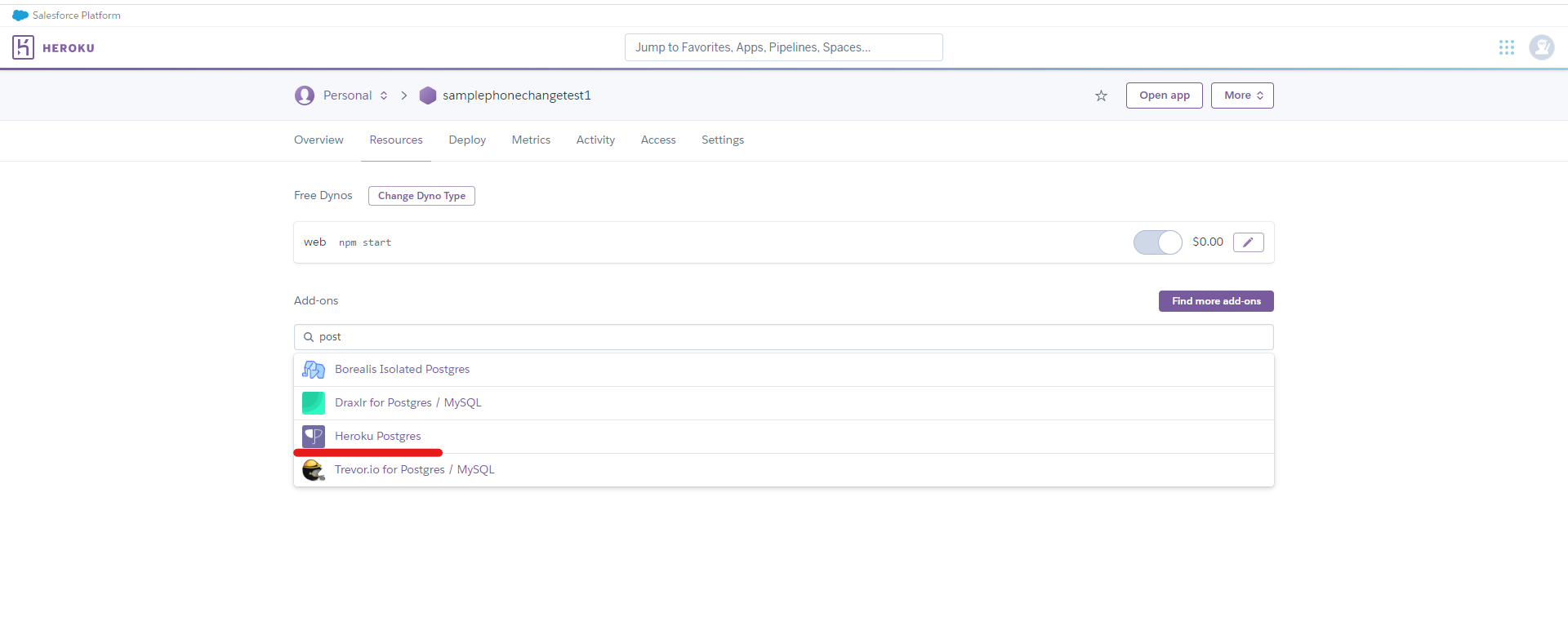Go to the Deploy tab

coord(467,140)
